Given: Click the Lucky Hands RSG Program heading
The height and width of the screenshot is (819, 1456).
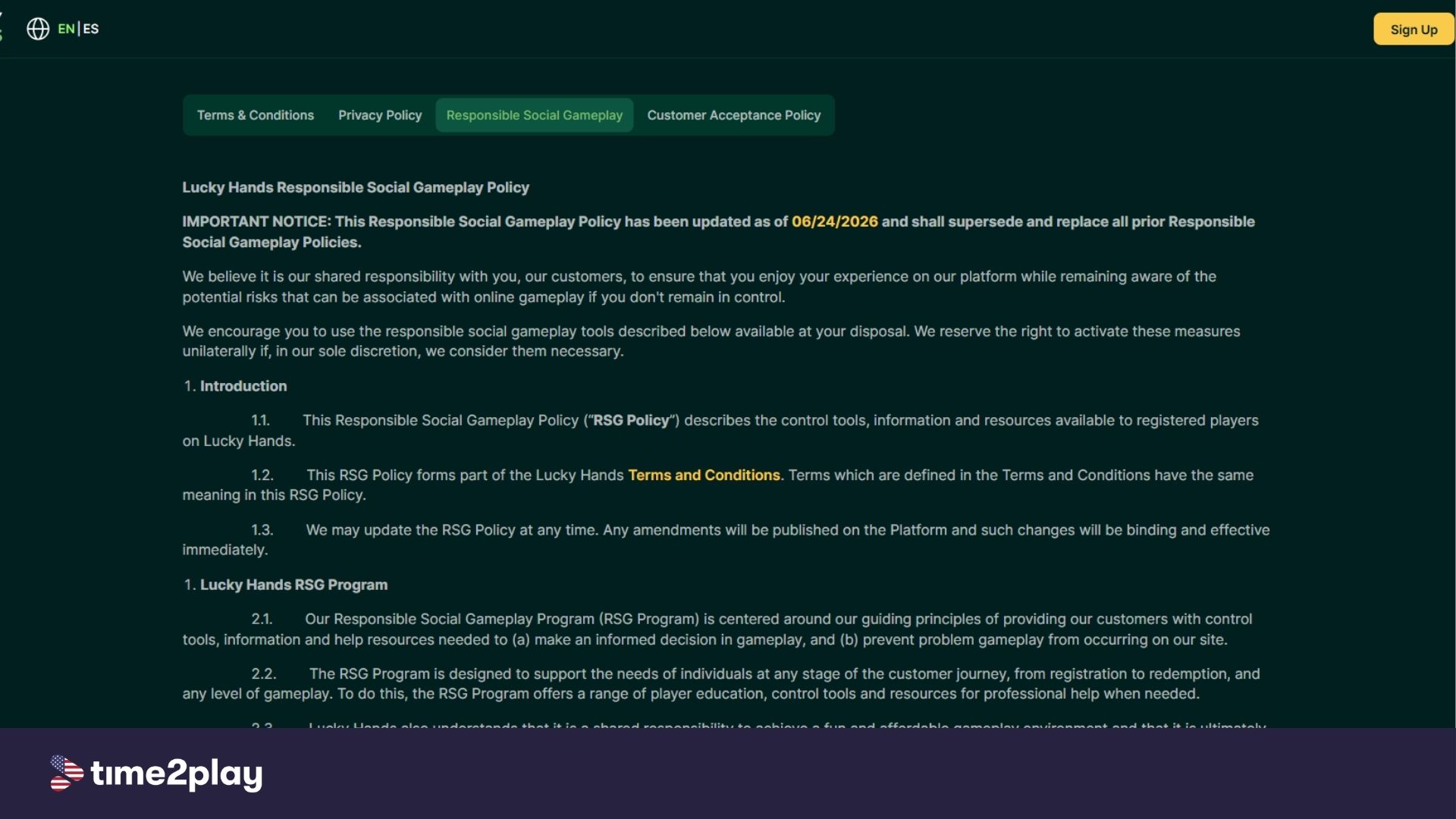Looking at the screenshot, I should (x=293, y=585).
